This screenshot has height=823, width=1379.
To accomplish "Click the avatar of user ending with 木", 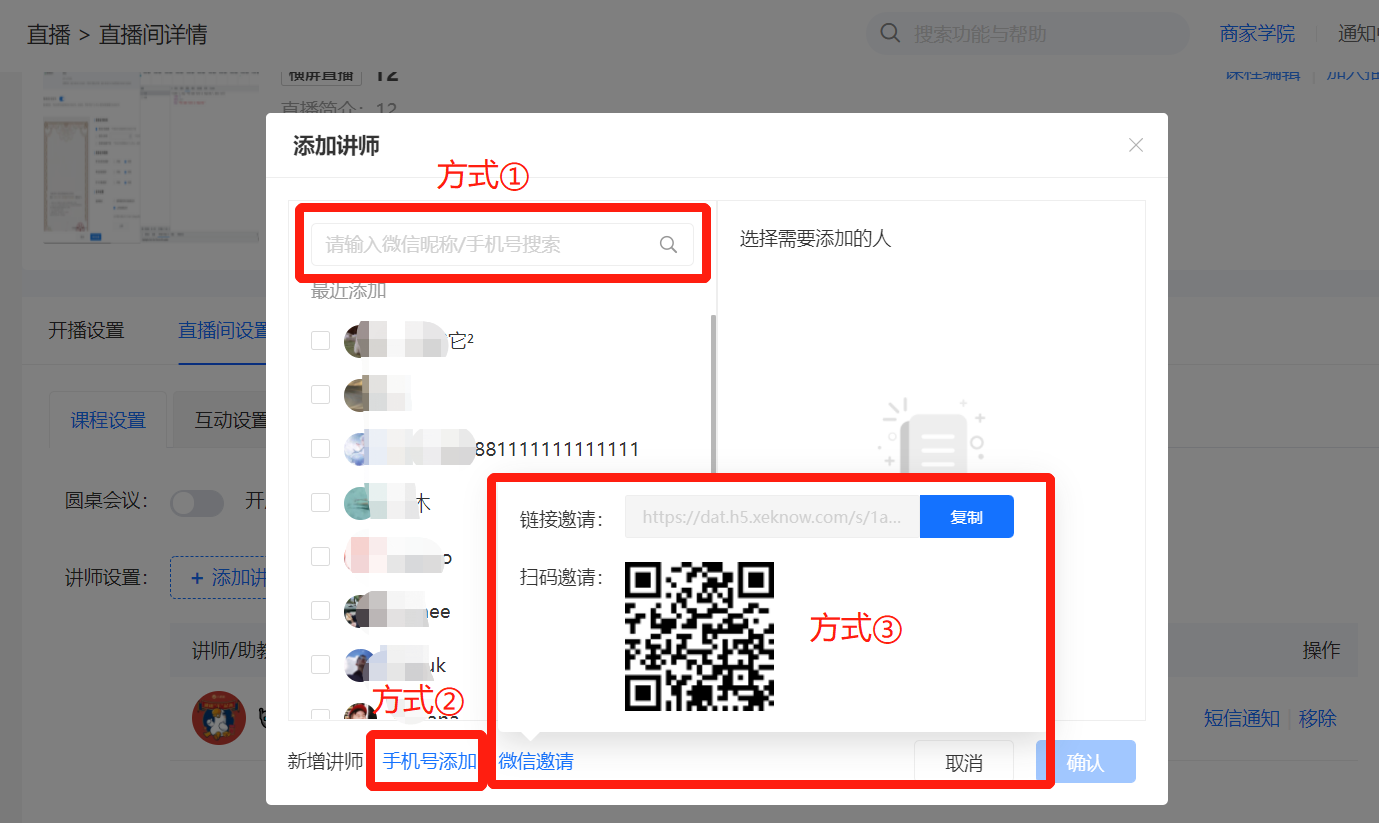I will [x=360, y=503].
